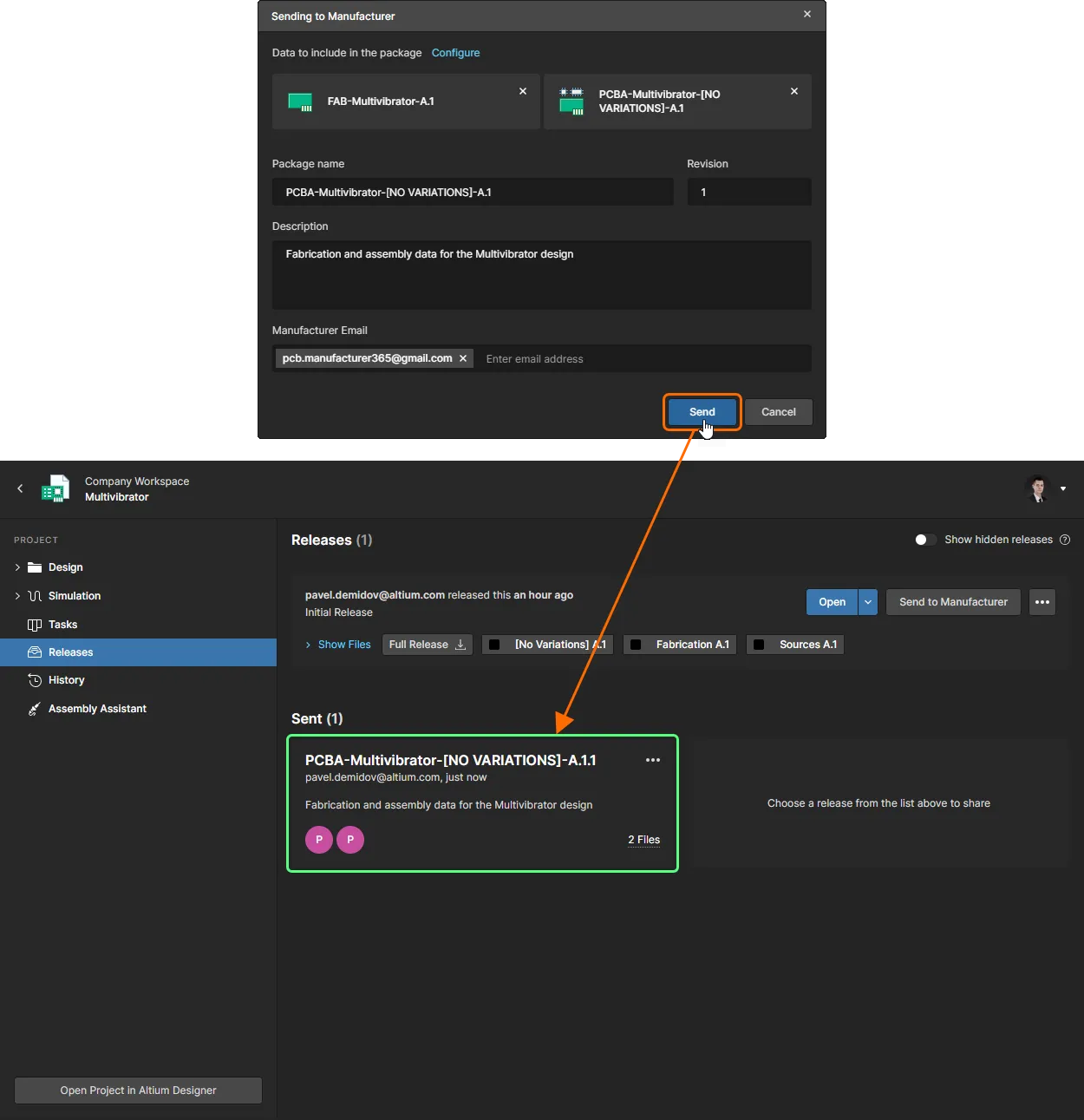Click the History clock icon in sidebar
The width and height of the screenshot is (1084, 1120).
coord(35,680)
